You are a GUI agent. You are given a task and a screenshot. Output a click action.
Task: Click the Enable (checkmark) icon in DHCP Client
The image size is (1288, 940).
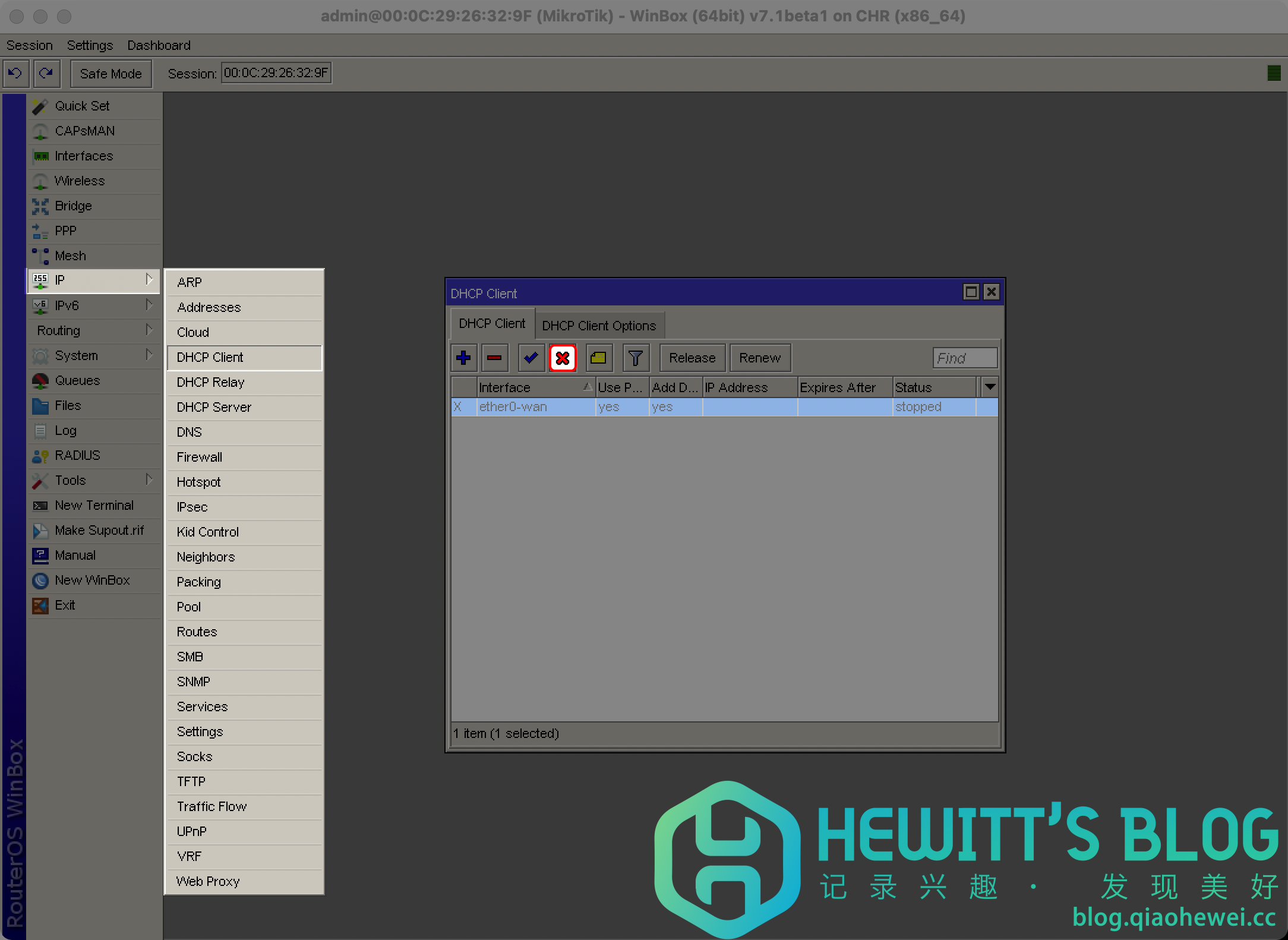pos(530,358)
